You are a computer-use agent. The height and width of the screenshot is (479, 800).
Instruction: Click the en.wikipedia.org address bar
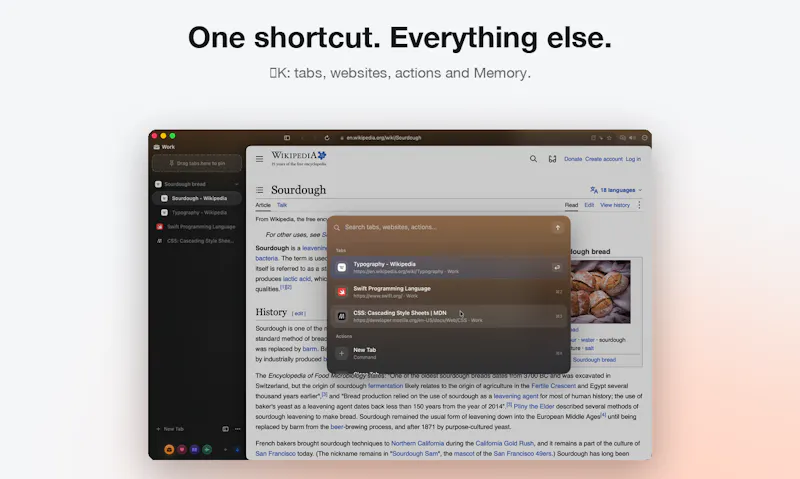(384, 138)
